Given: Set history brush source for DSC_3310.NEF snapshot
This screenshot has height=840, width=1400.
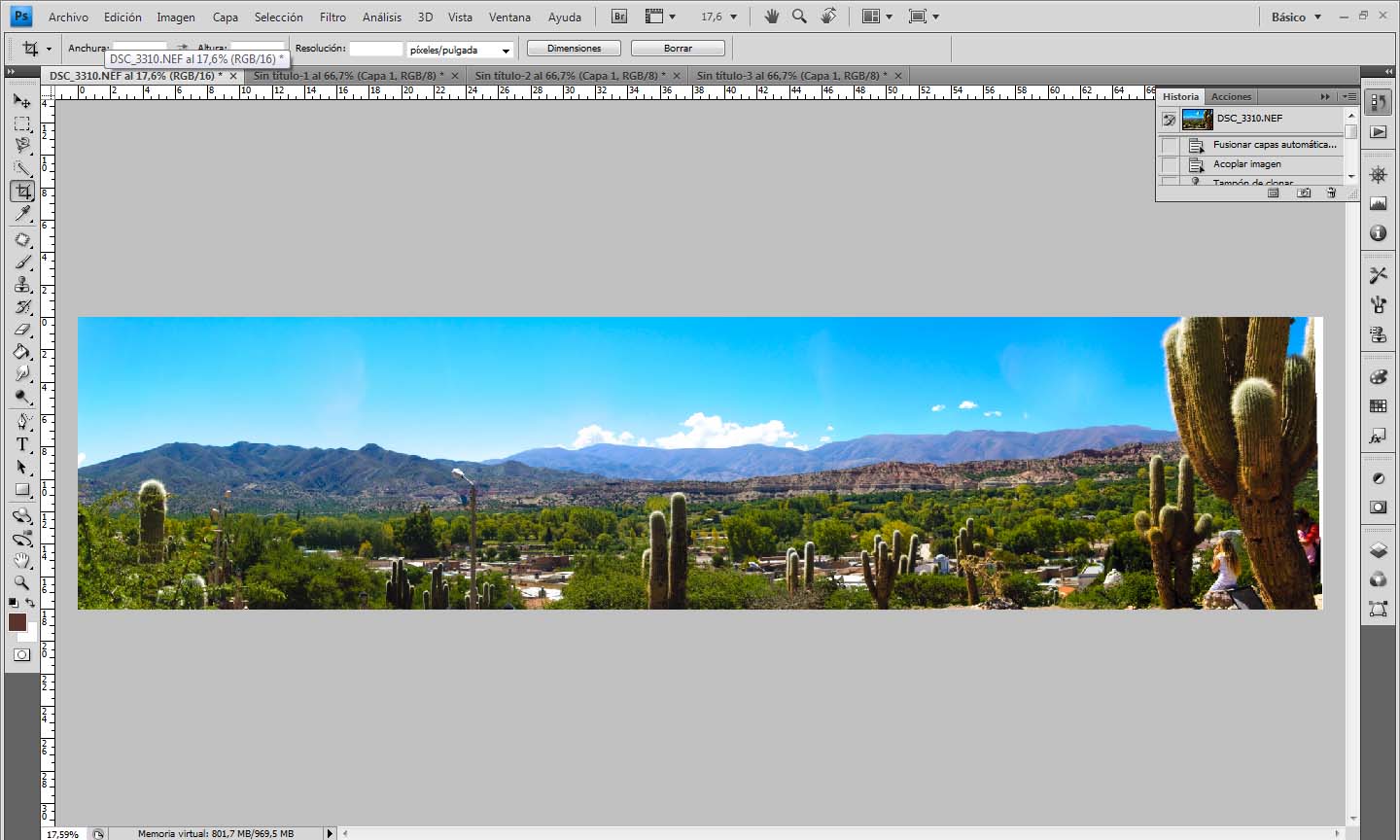Looking at the screenshot, I should click(1170, 119).
